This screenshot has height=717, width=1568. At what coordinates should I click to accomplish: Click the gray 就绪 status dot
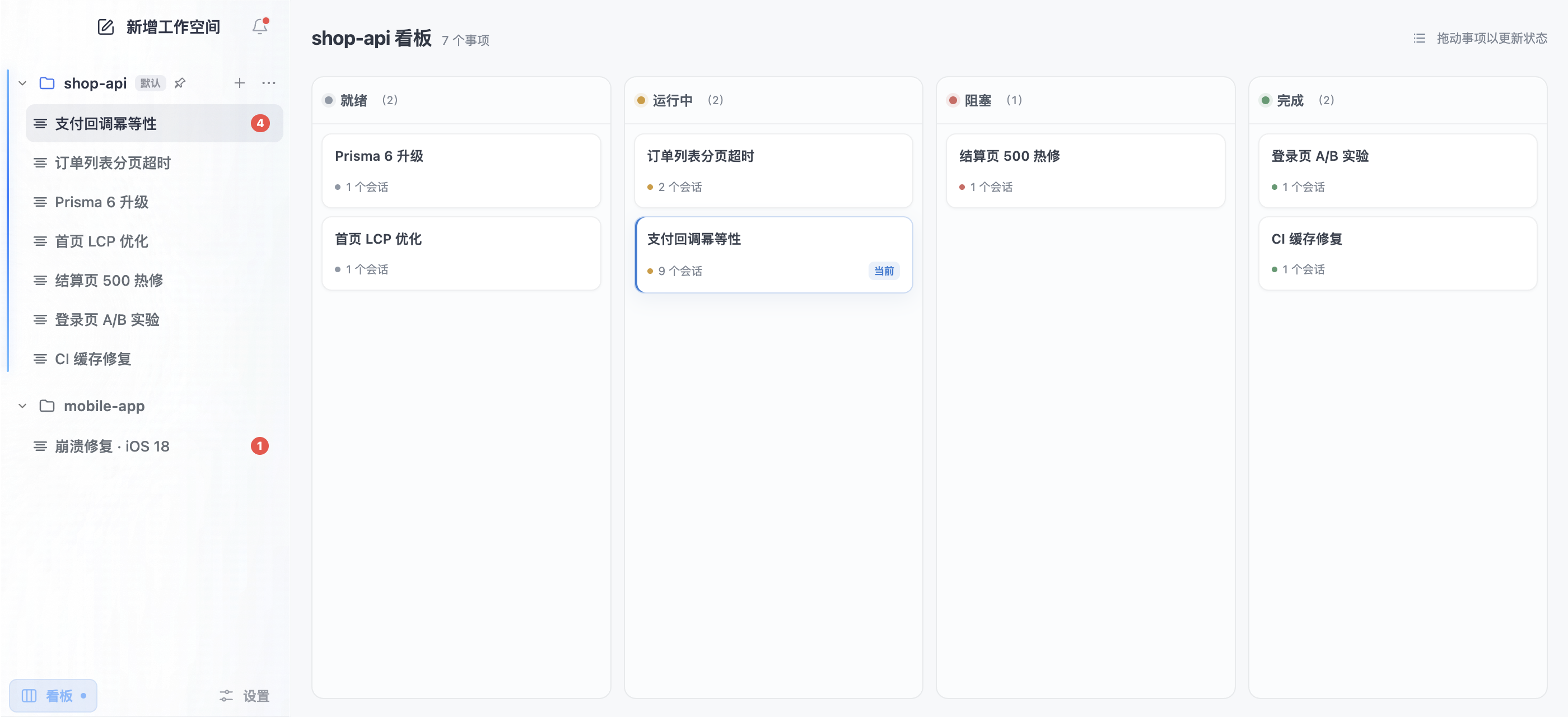[x=329, y=100]
